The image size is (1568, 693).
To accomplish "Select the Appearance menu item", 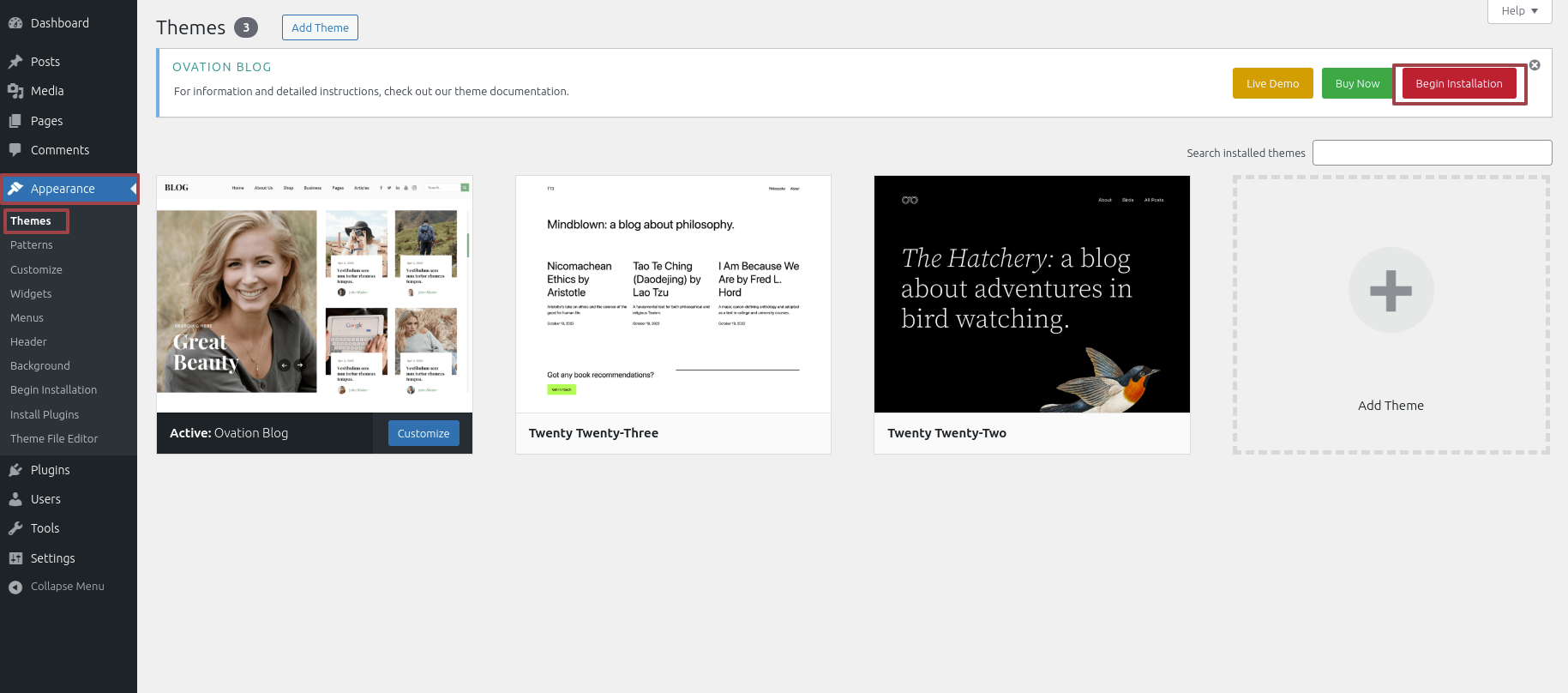I will point(69,189).
